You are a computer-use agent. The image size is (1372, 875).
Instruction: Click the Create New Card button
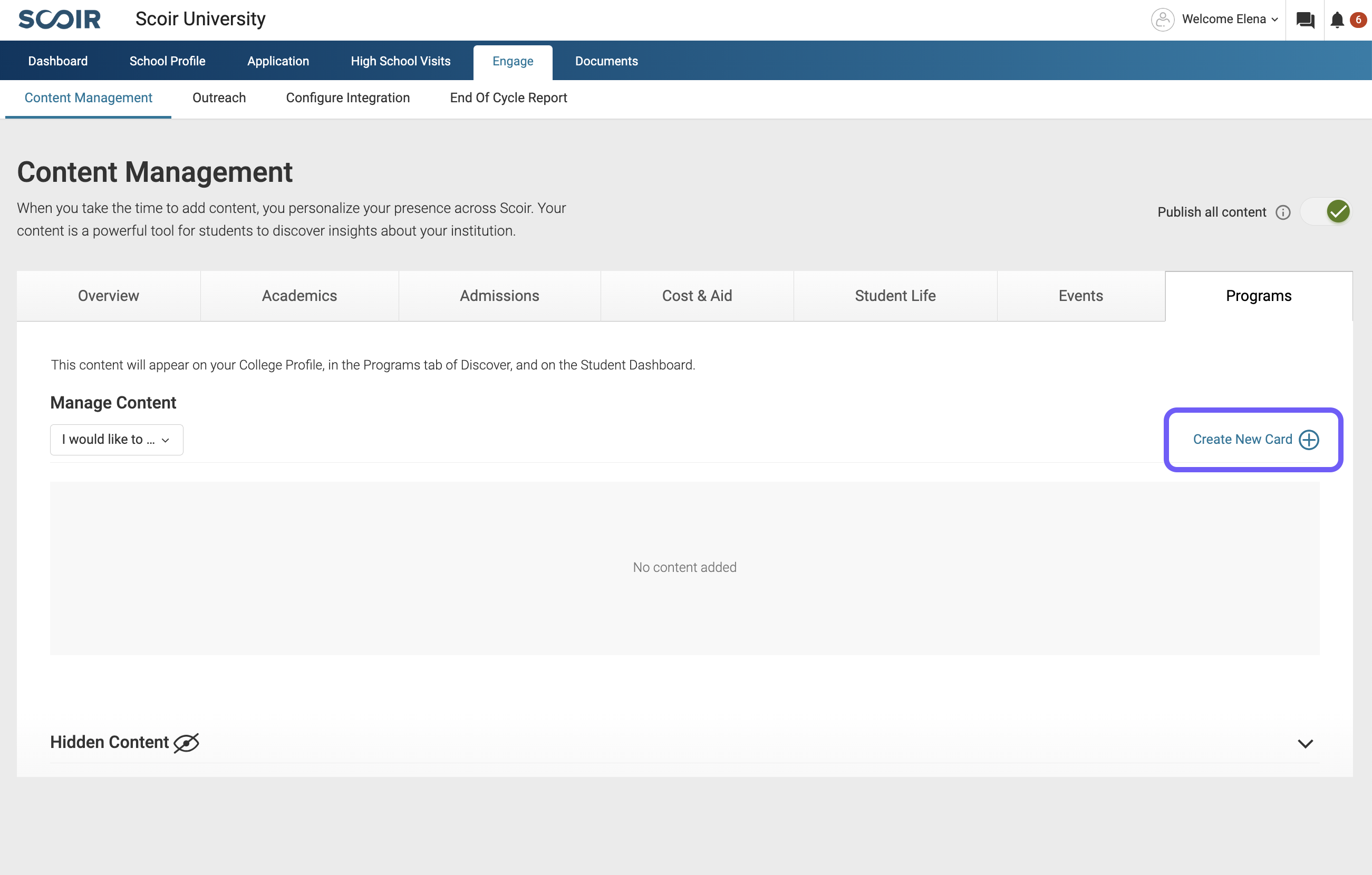[x=1242, y=439]
